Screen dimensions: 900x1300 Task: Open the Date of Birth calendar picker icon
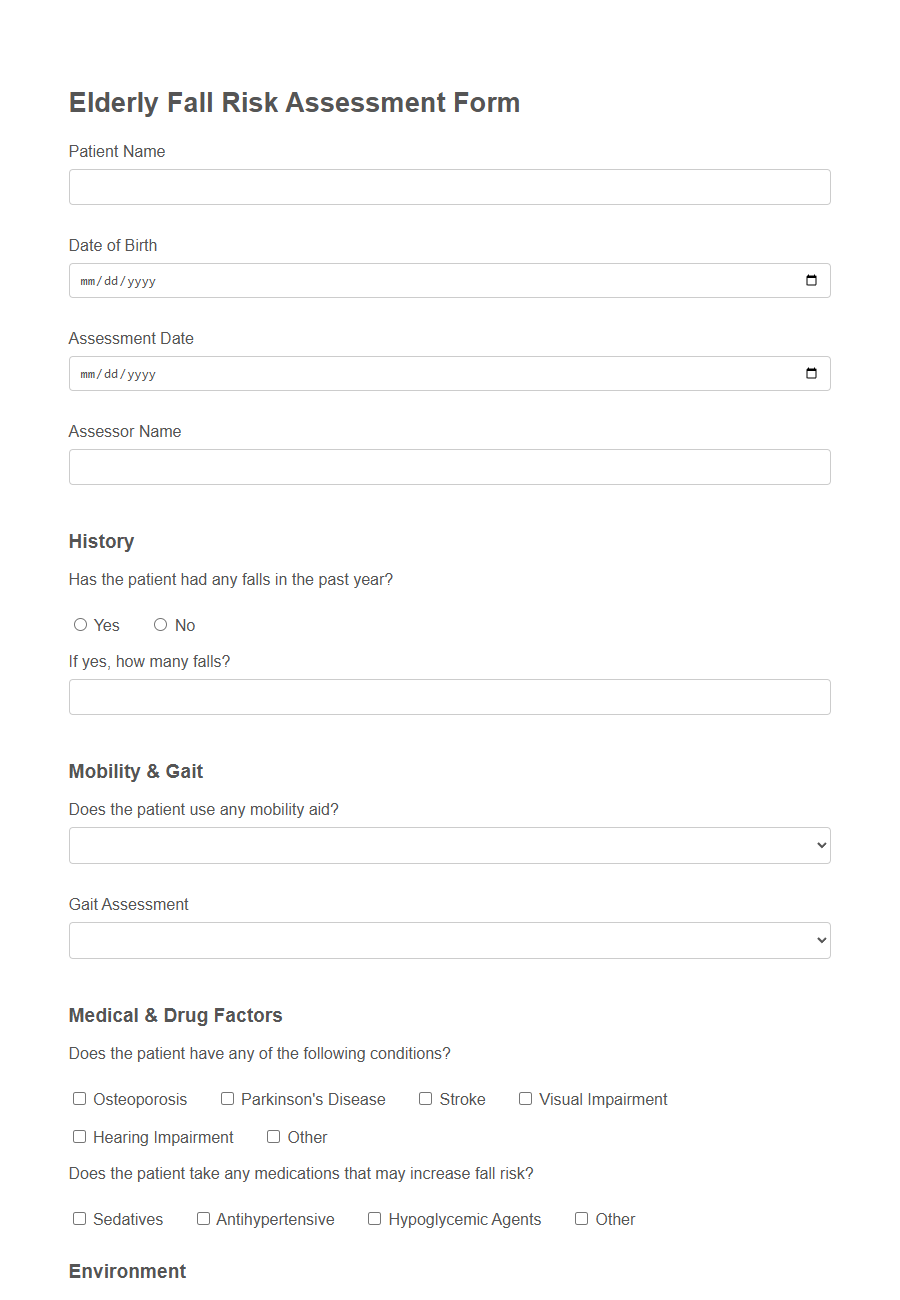tap(812, 280)
